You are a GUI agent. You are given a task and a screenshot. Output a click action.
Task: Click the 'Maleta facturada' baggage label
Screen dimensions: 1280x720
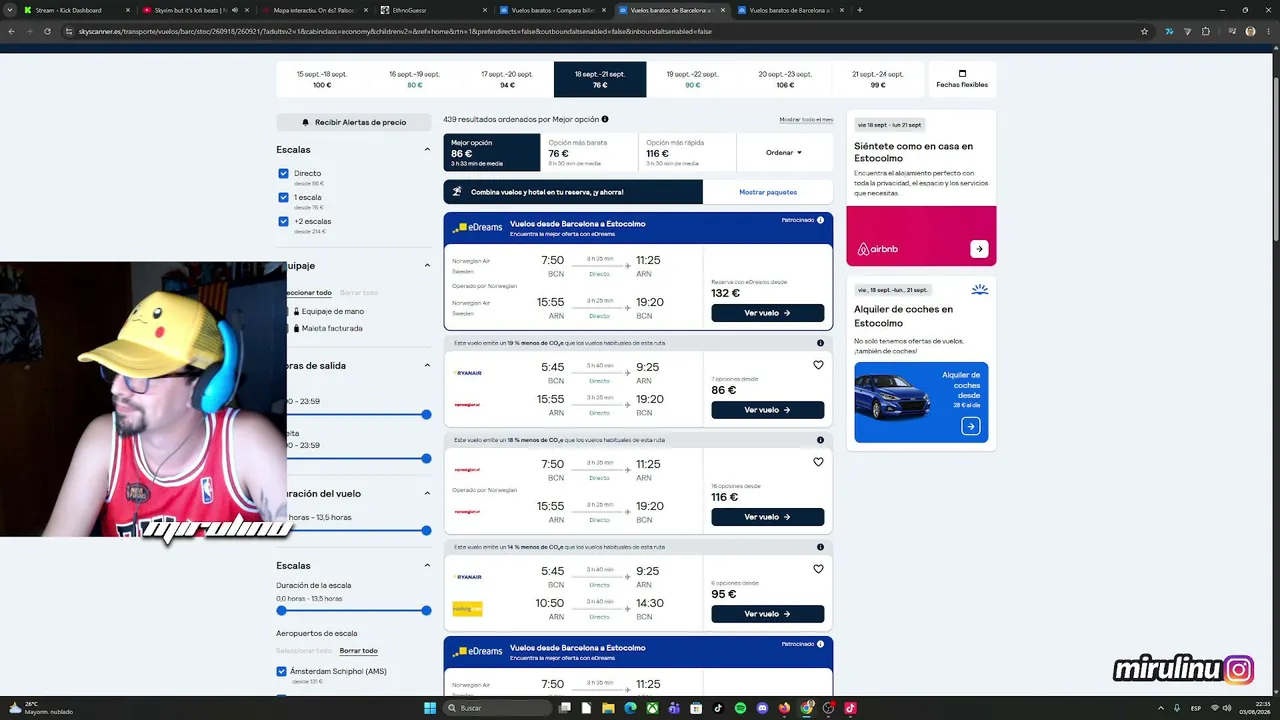[x=332, y=328]
